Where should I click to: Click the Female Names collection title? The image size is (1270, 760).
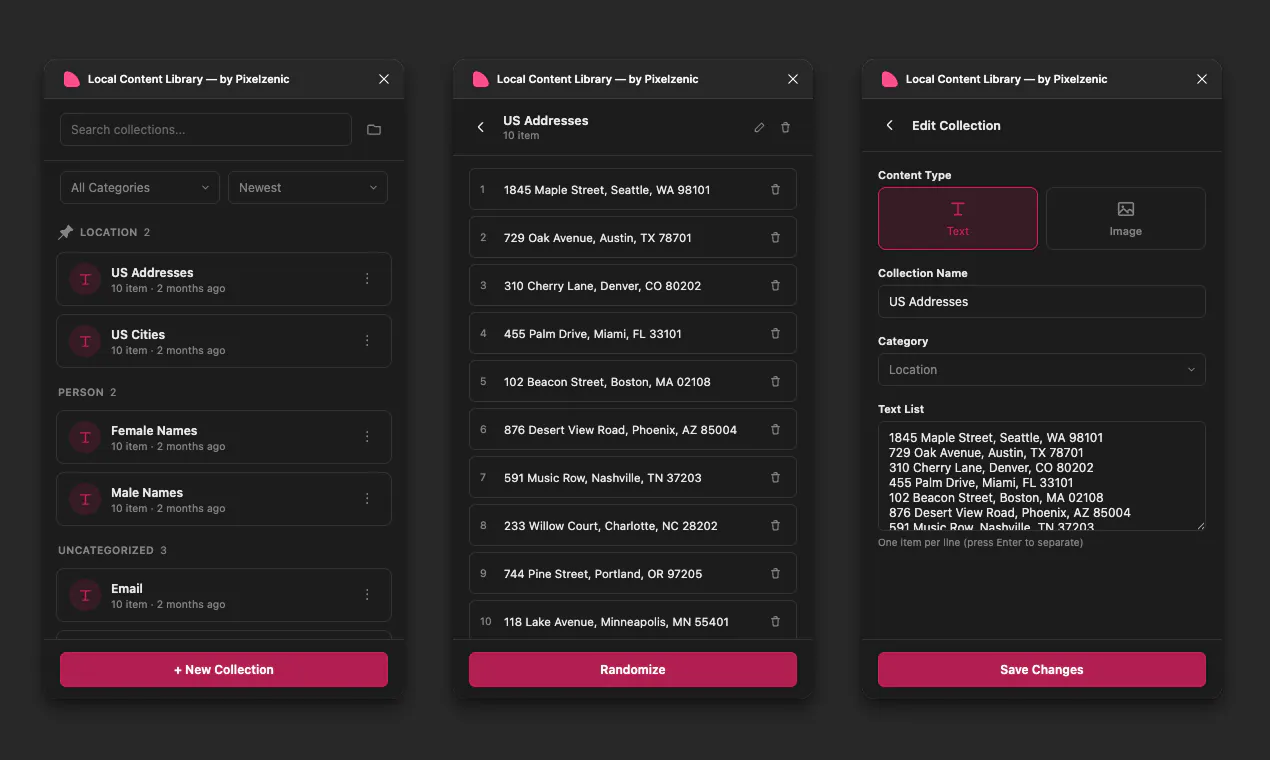(x=154, y=431)
